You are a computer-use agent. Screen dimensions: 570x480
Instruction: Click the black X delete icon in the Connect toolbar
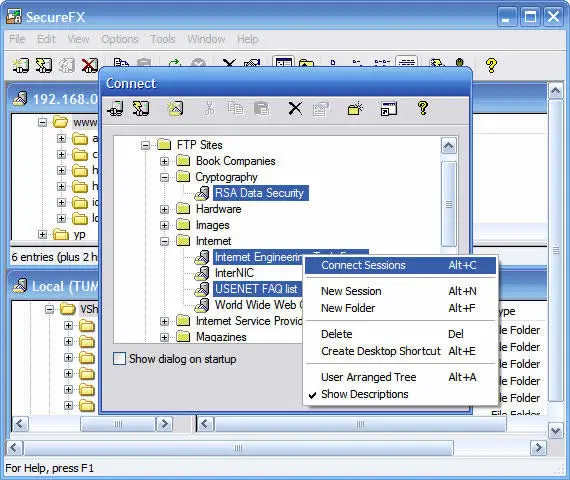tap(295, 108)
